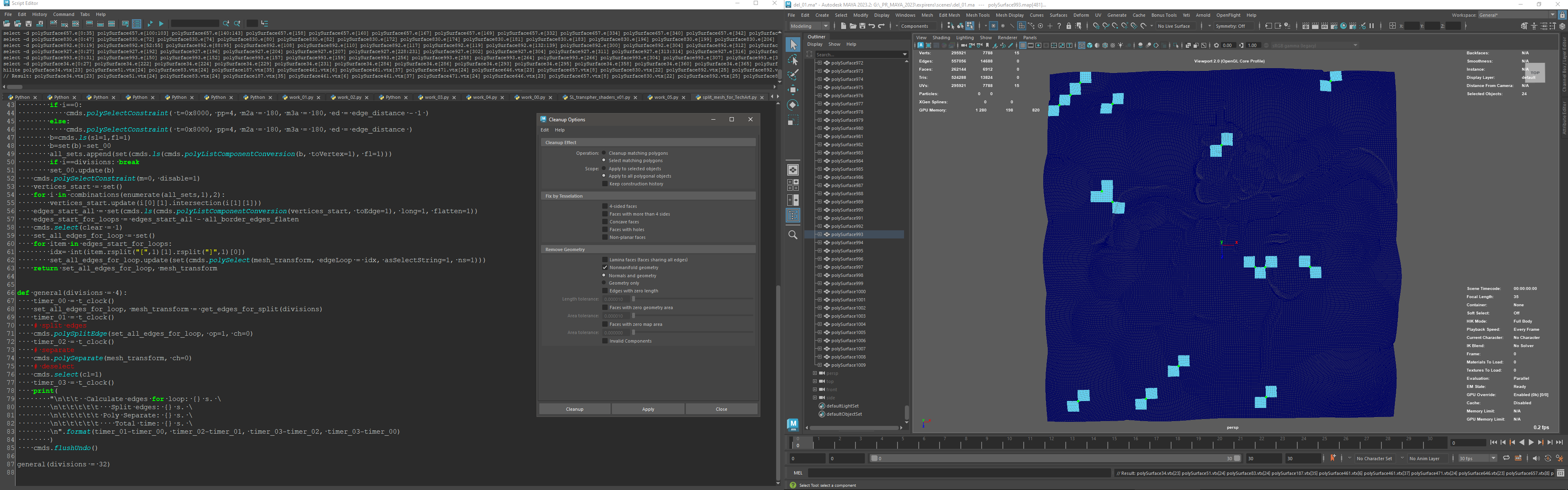Select the Lasso tool in Maya toolbox
This screenshot has height=490, width=1568.
793,60
